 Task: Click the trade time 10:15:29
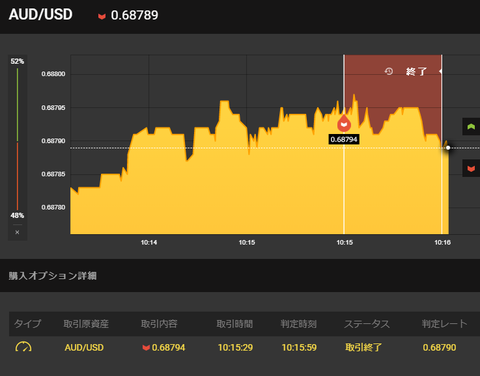pyautogui.click(x=235, y=348)
